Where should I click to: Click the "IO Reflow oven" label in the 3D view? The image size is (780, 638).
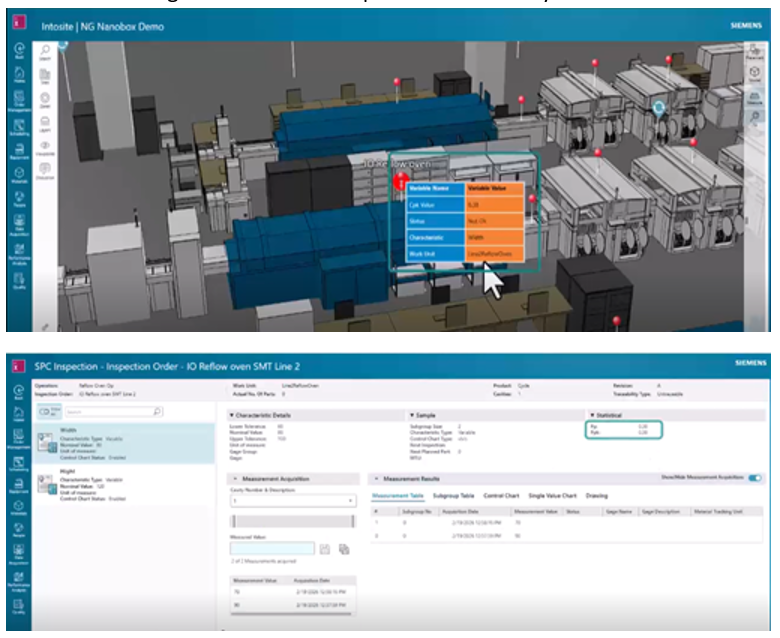397,164
